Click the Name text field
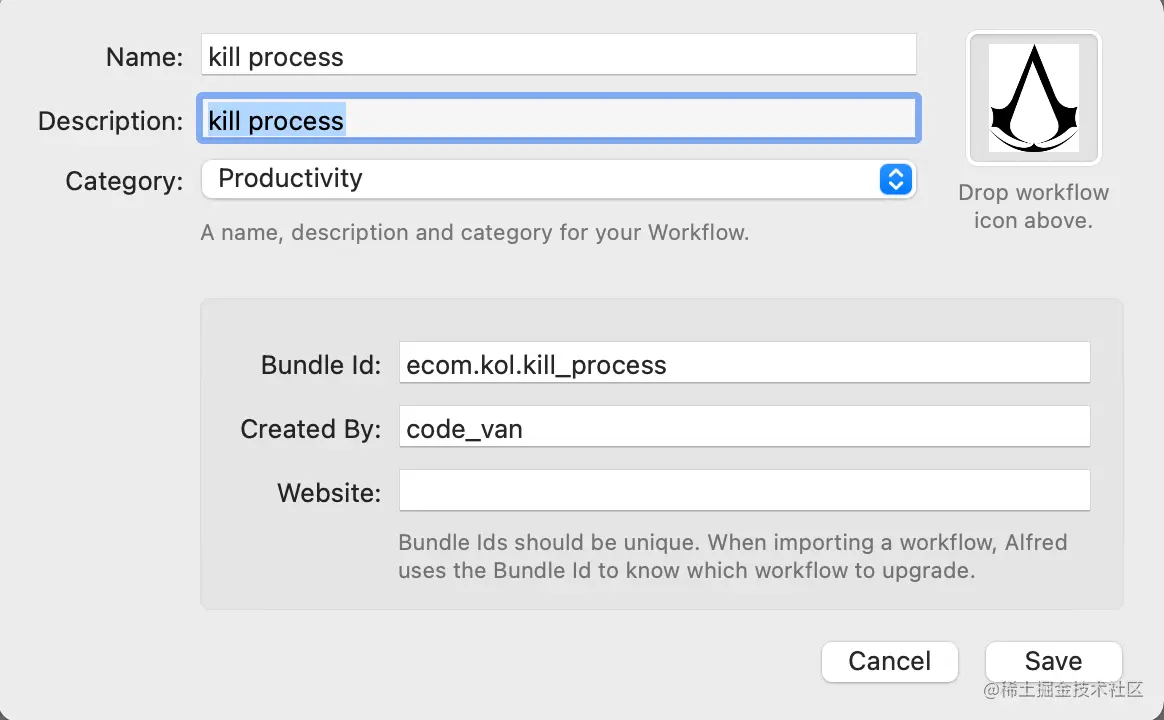The width and height of the screenshot is (1164, 720). [558, 56]
